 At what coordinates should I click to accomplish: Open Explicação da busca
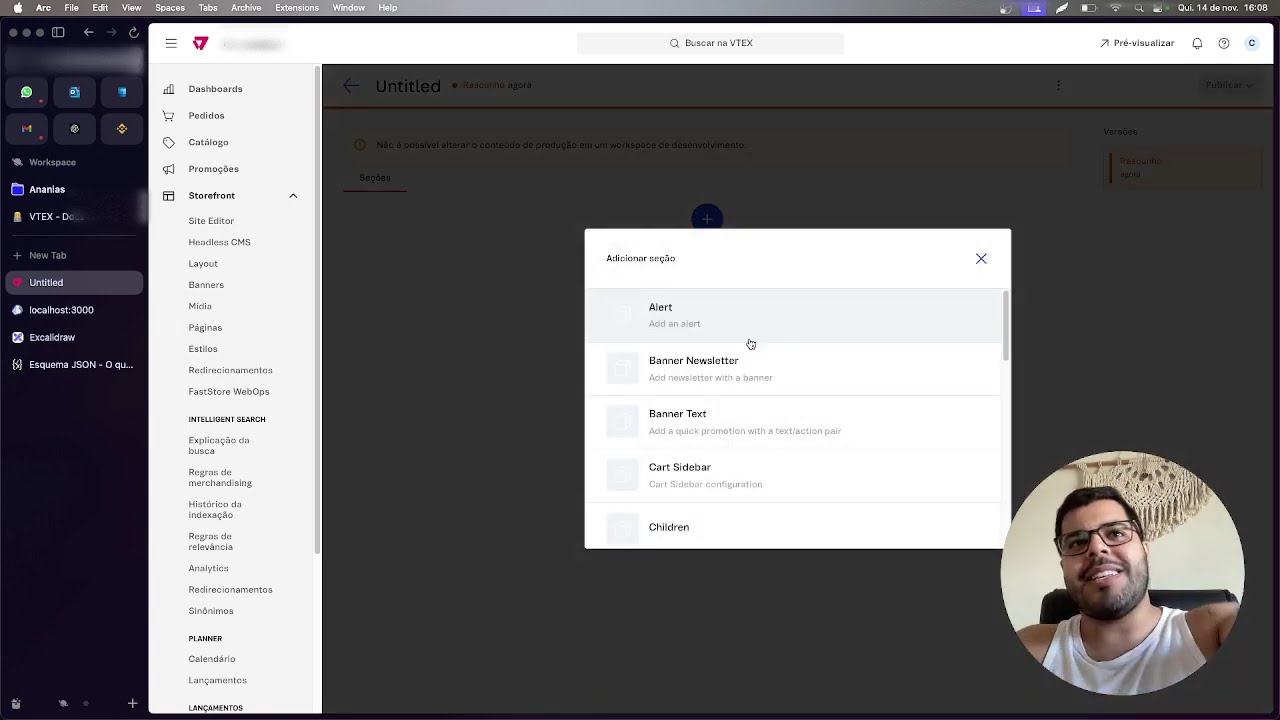(x=219, y=445)
